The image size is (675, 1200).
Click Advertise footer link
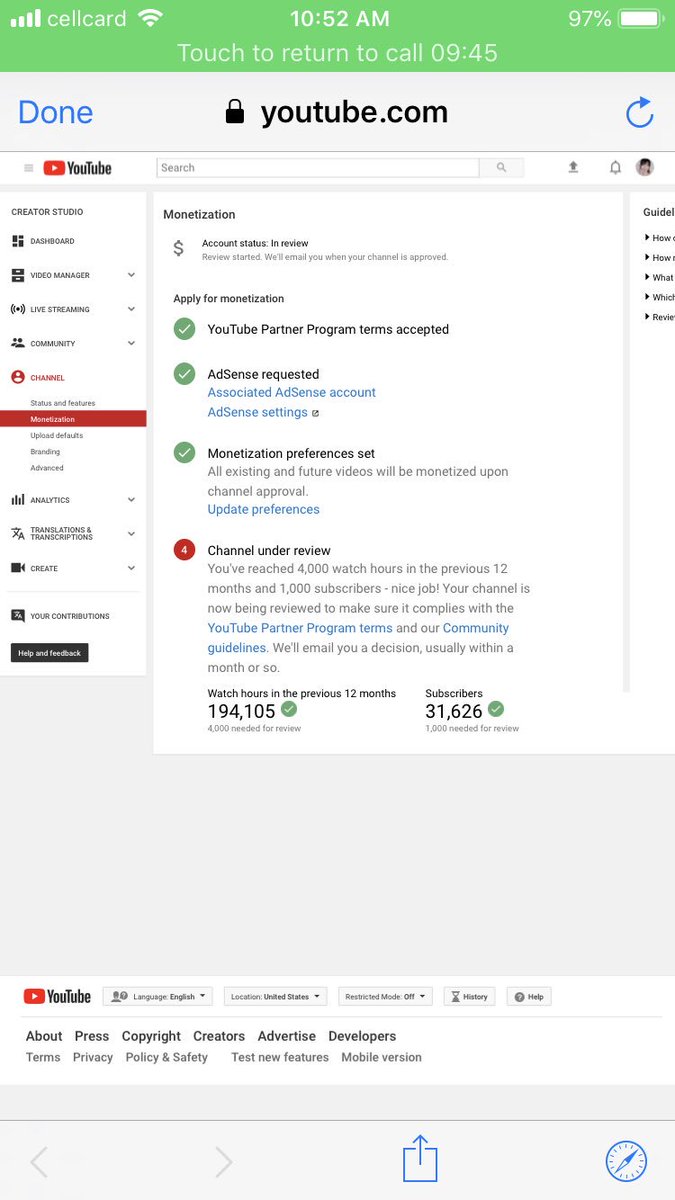287,1036
